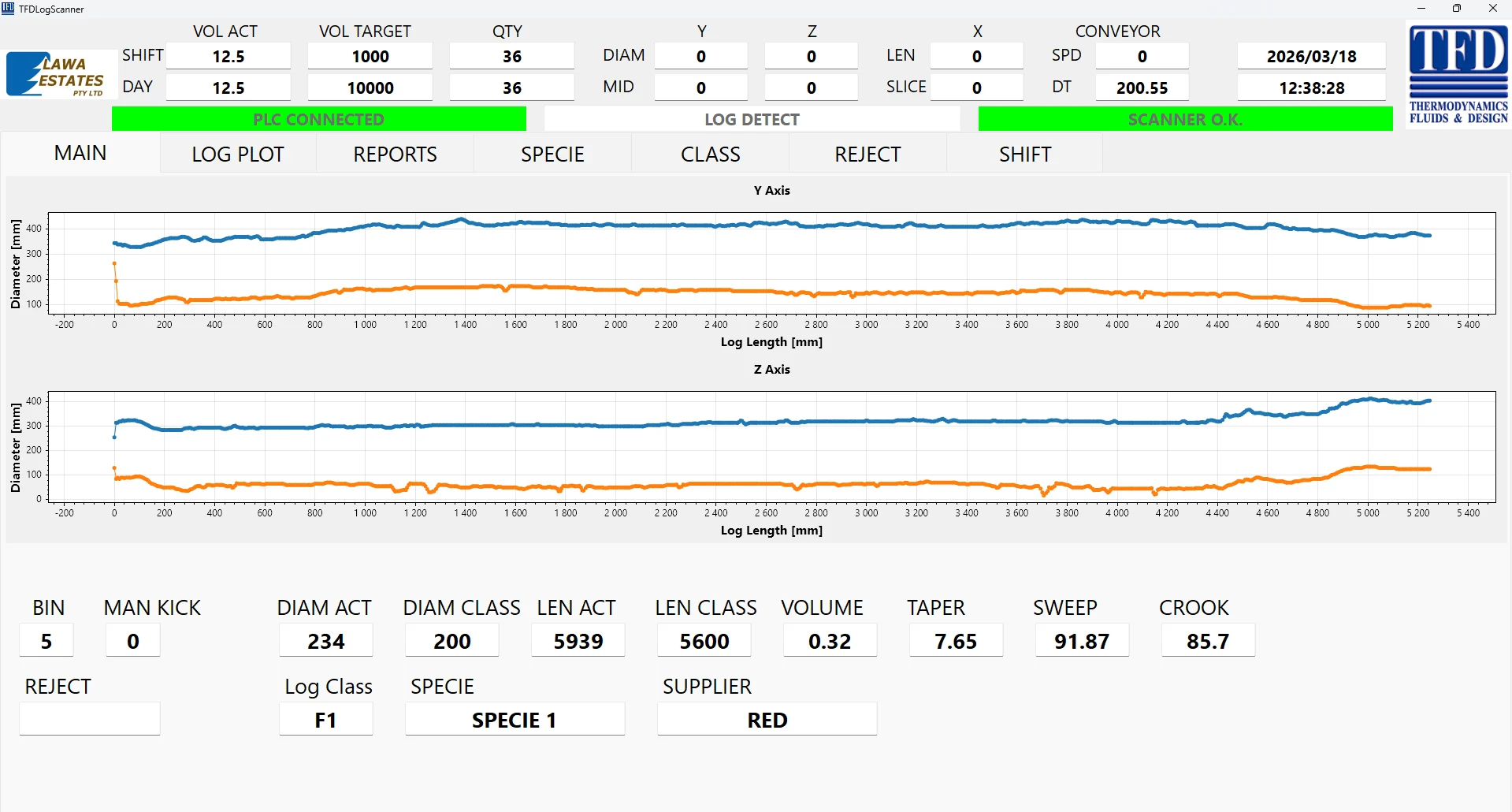Click the SCANNER O.K. status indicator
Screen dimensions: 1512x812
1185,119
